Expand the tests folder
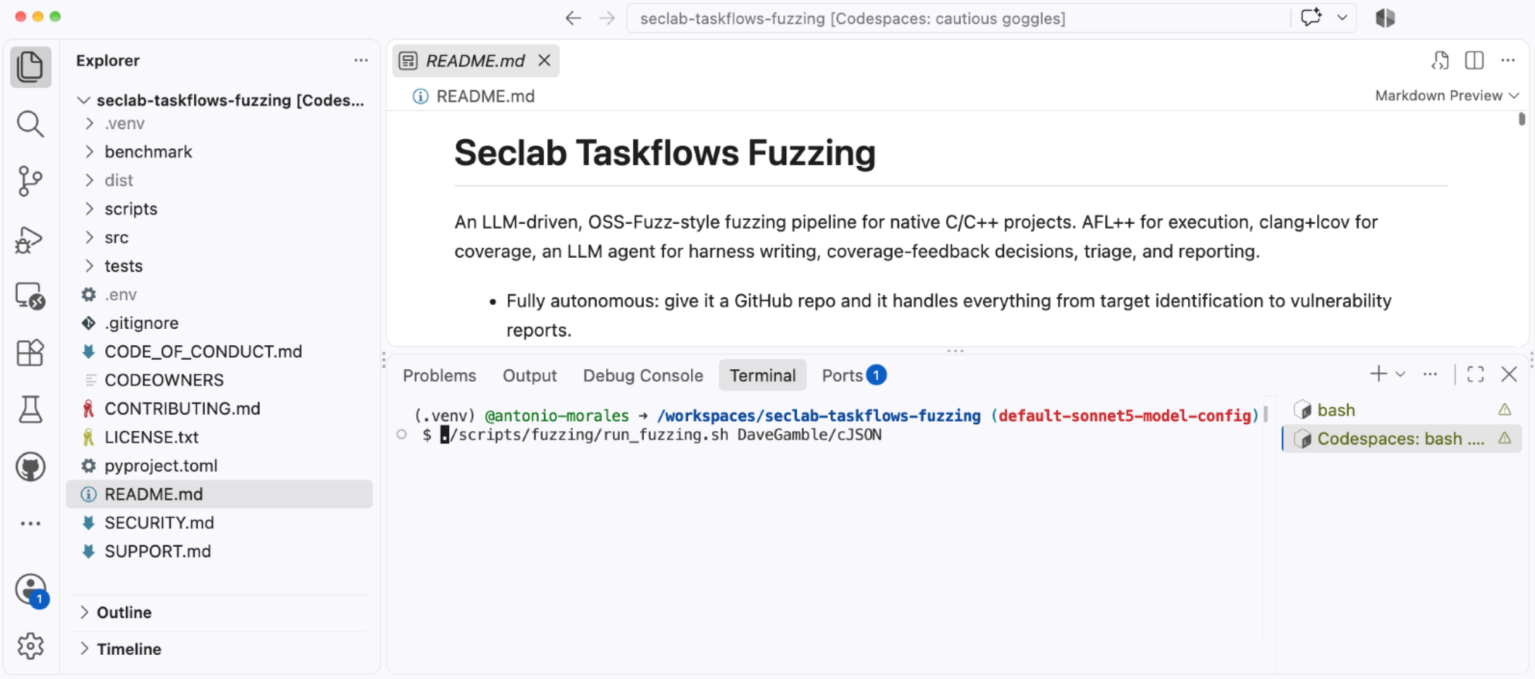 tap(221, 266)
